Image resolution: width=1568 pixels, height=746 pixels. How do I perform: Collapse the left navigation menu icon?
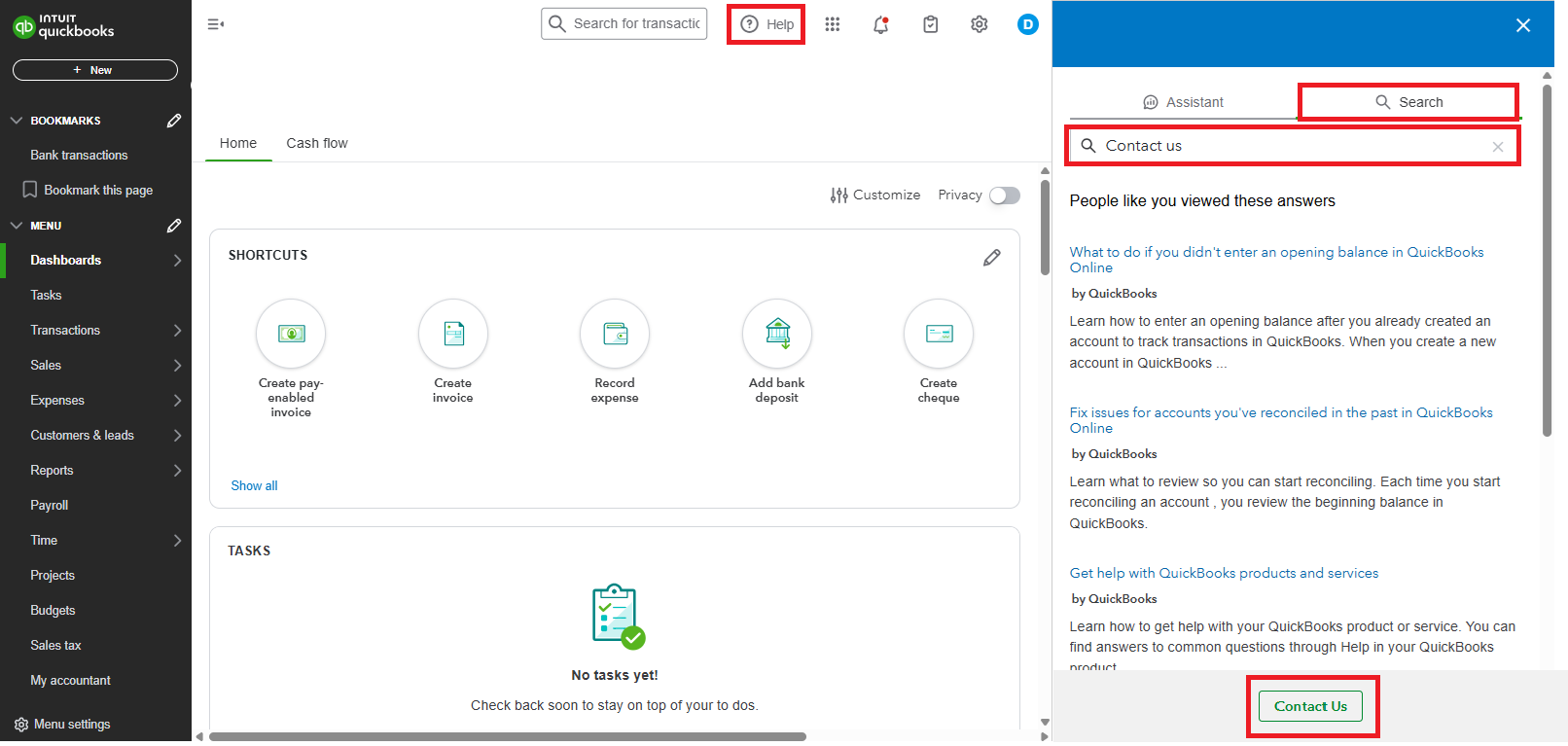[x=216, y=24]
